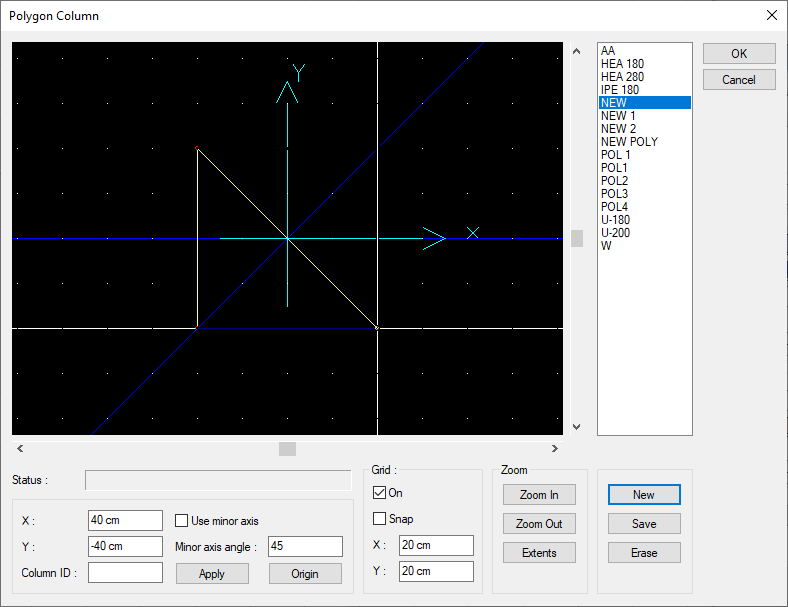Viewport: 788px width, 607px height.
Task: Click the Extents zoom button
Action: (x=539, y=553)
